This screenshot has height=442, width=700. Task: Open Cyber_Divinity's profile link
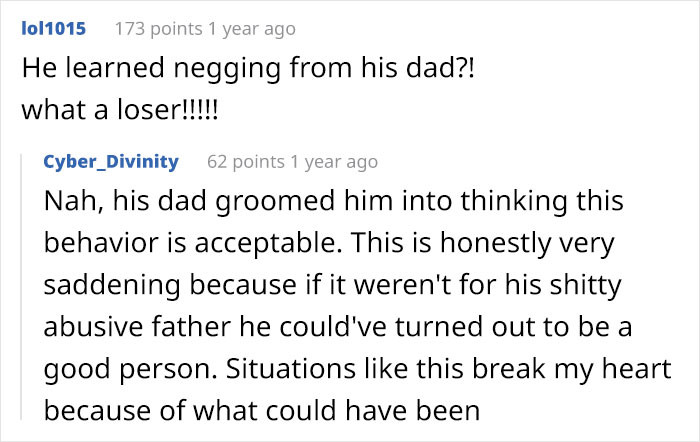[x=111, y=162]
